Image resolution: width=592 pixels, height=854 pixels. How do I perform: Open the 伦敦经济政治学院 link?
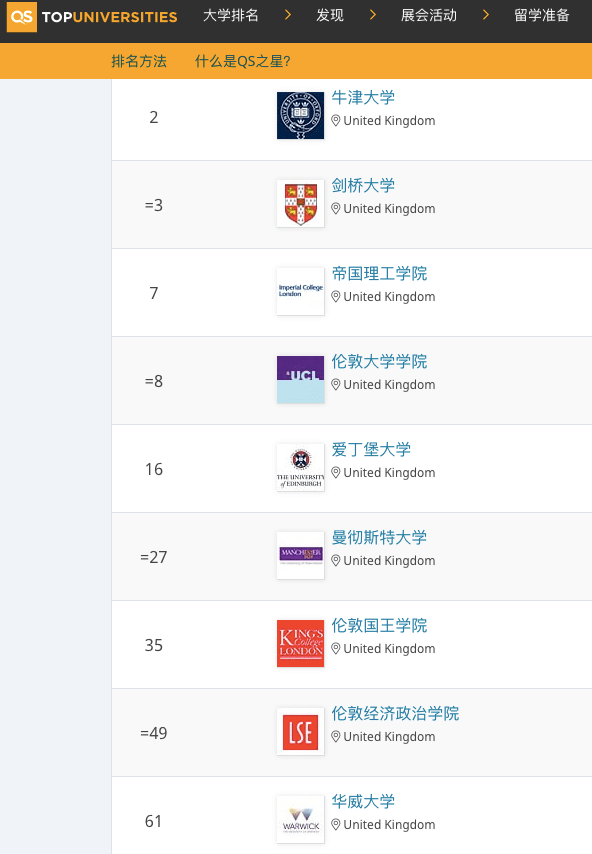coord(395,713)
